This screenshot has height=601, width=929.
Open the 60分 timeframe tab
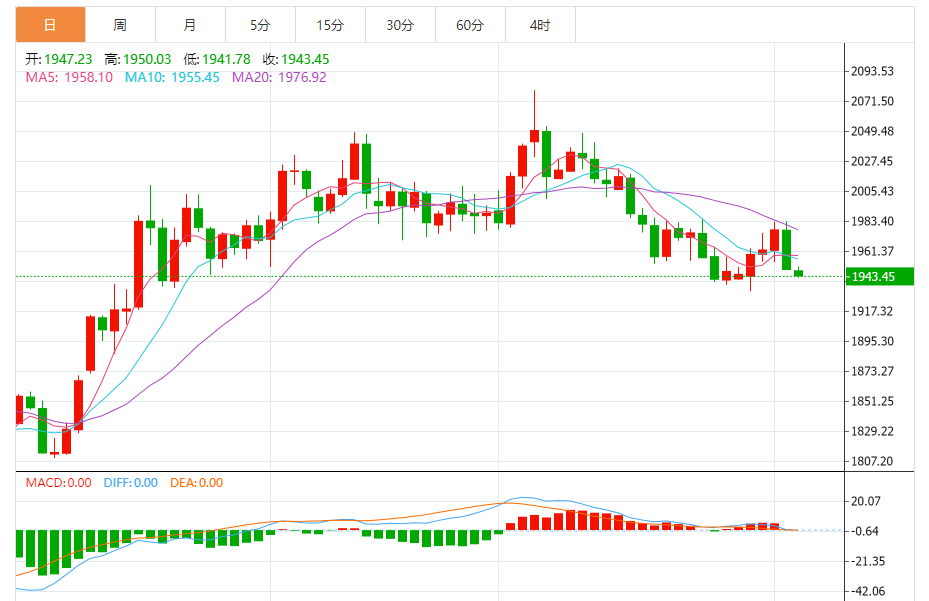coord(470,25)
